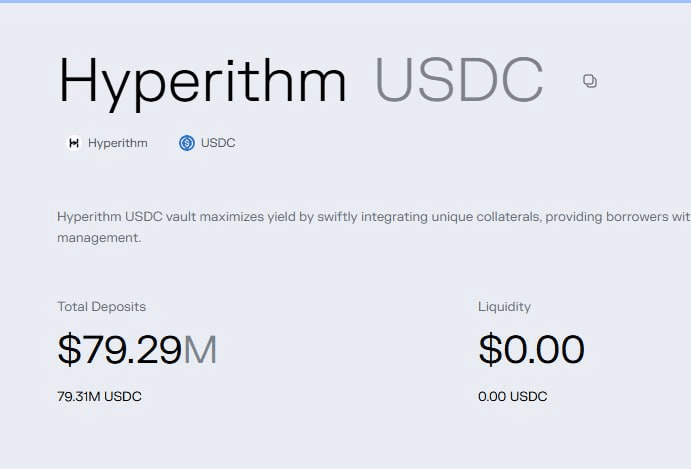Click the 79.31M USDC amount

[100, 397]
